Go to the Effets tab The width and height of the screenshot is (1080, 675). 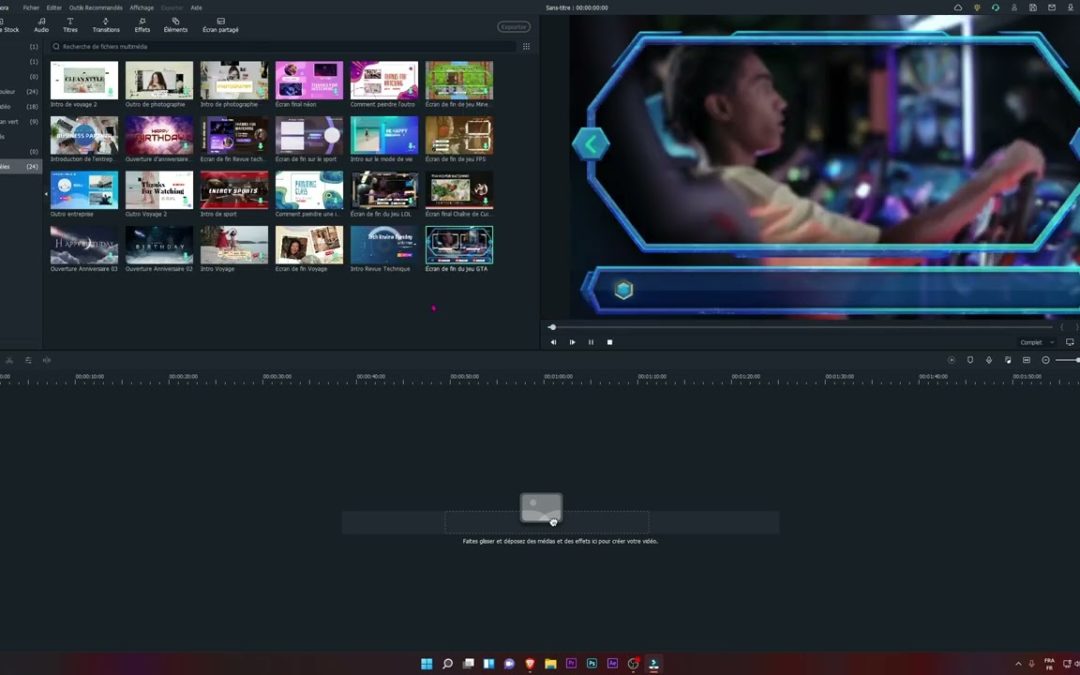click(142, 25)
